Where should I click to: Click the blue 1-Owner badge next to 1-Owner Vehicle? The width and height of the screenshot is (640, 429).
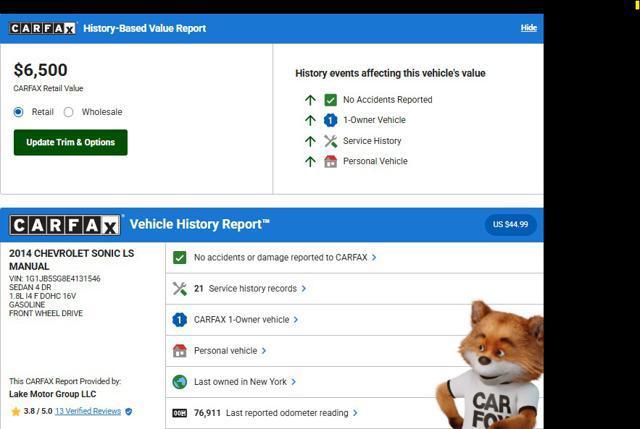330,120
